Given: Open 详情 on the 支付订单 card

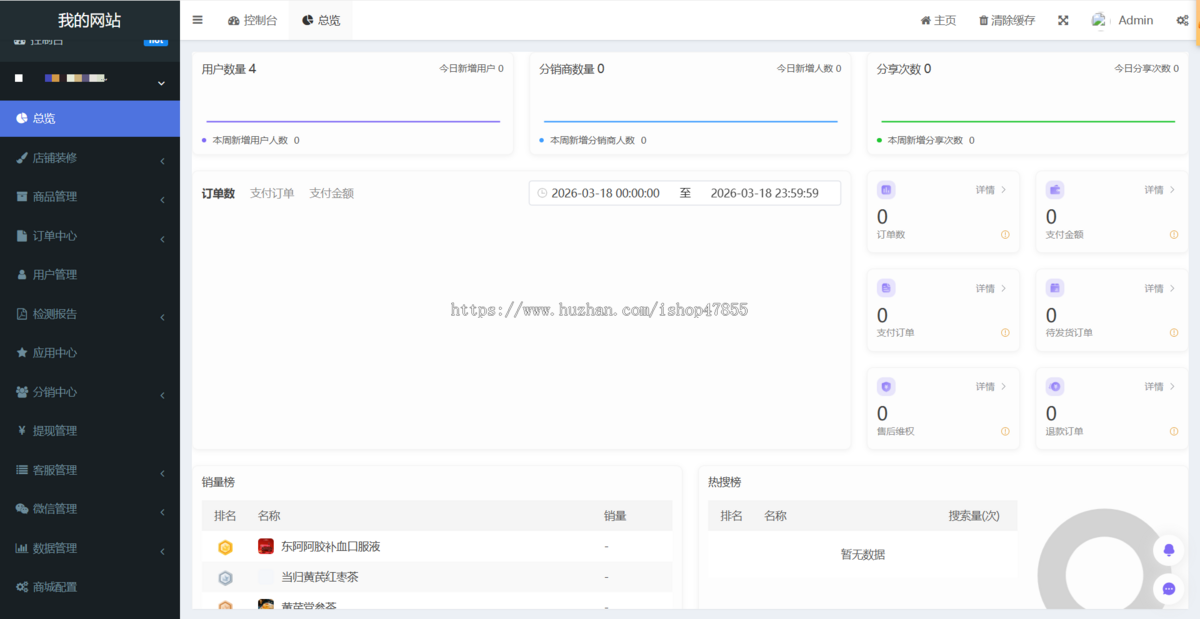Looking at the screenshot, I should tap(991, 288).
